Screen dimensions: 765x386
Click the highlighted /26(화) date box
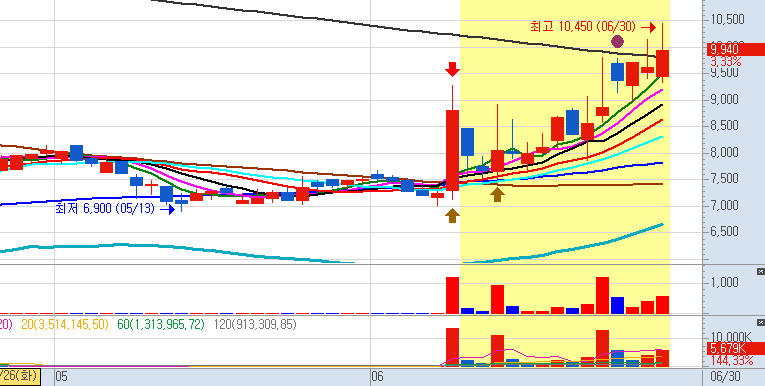coord(20,376)
